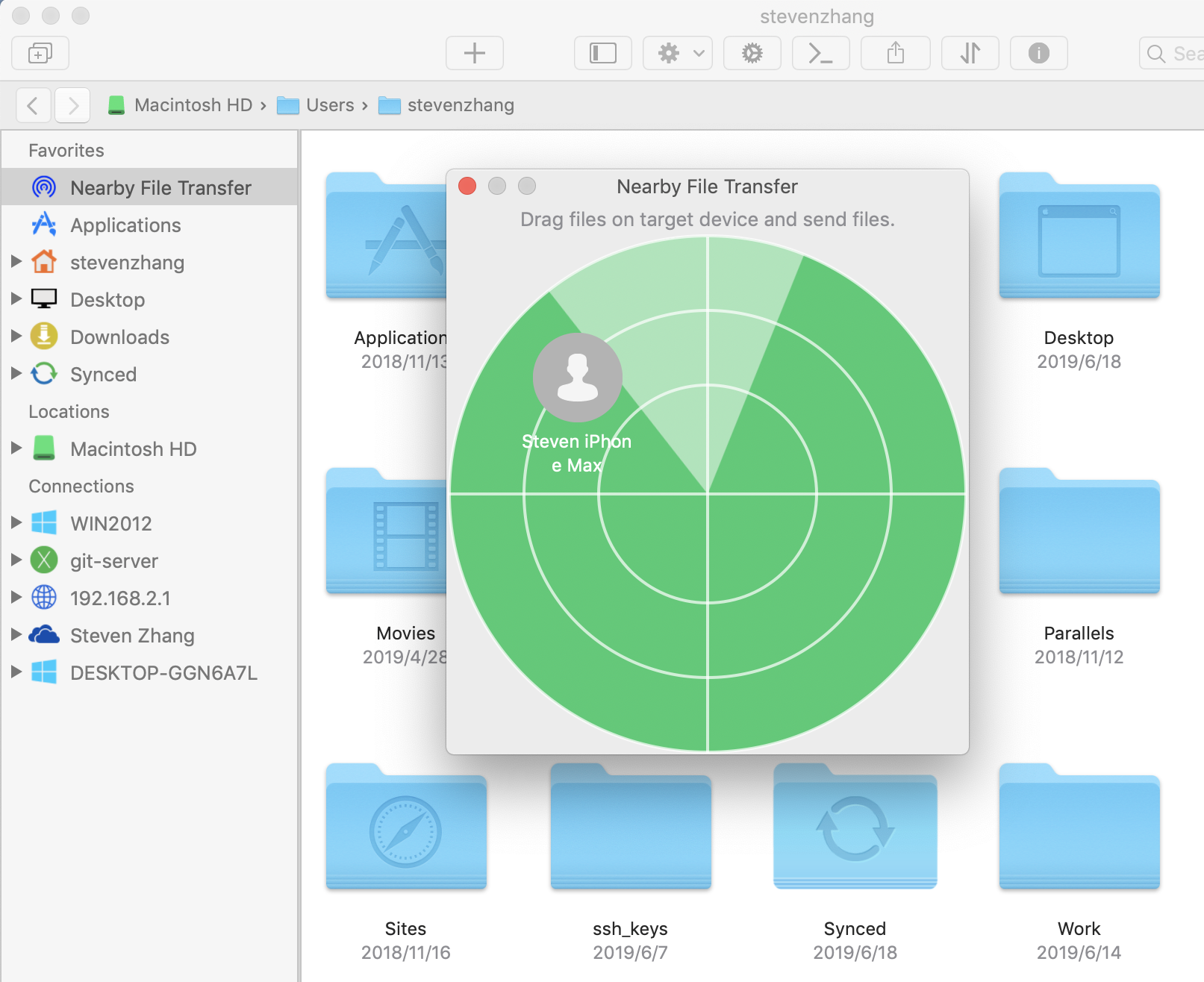
Task: Select the Steven iPhone Max device avatar
Action: point(578,378)
